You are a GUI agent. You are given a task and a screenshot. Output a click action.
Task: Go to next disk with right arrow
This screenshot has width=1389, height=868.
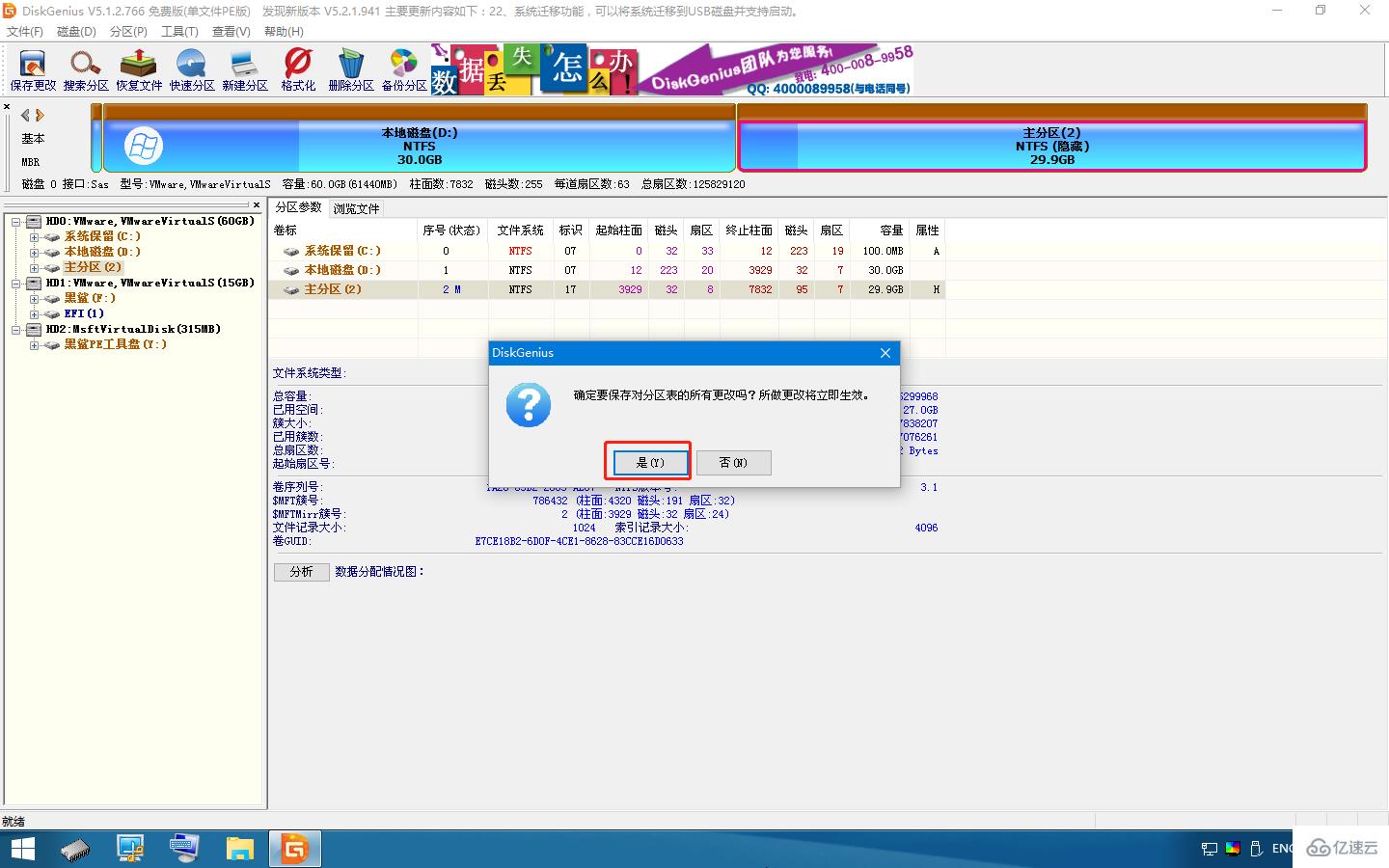click(x=41, y=115)
